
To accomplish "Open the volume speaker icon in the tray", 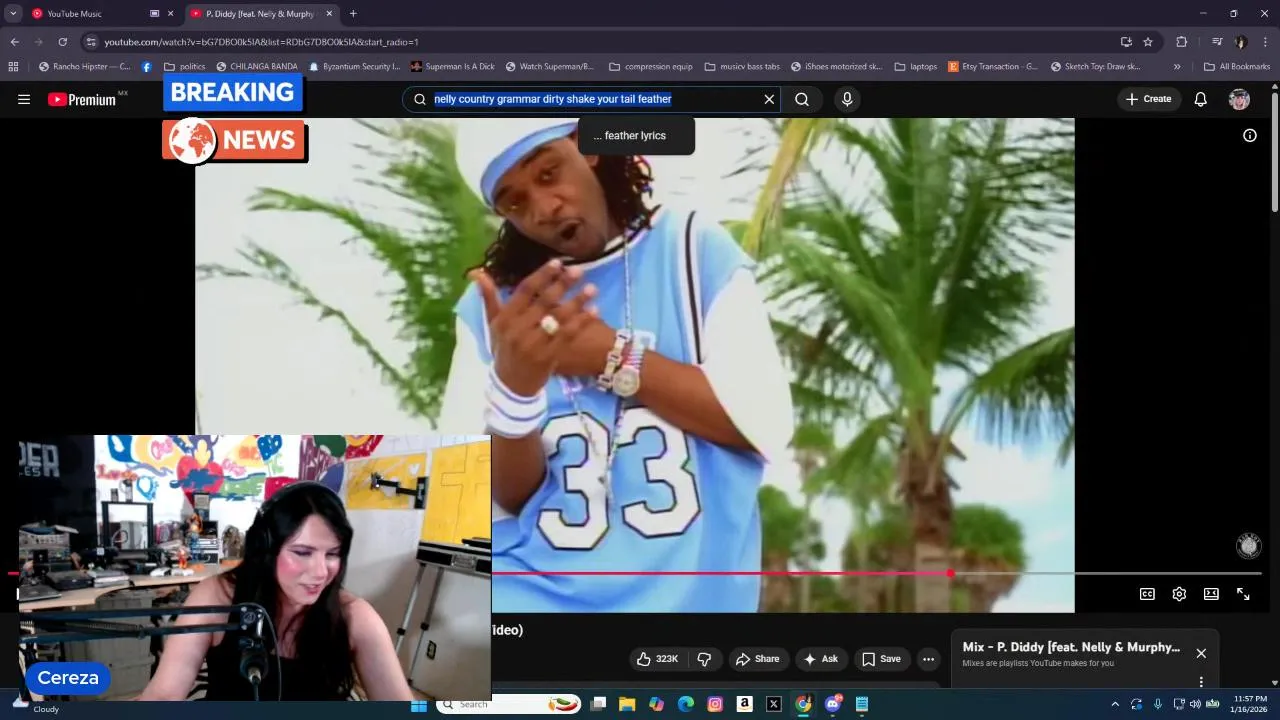I will click(x=1195, y=704).
